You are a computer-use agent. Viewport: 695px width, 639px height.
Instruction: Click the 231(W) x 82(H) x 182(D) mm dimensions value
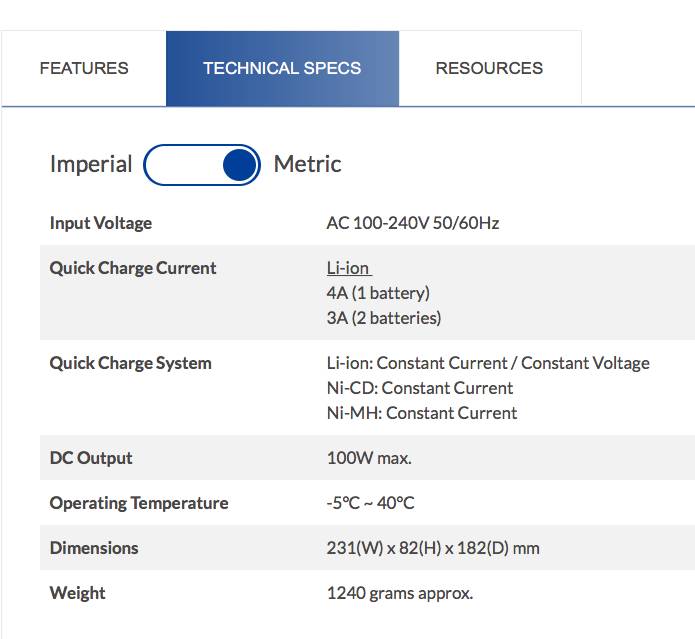point(433,548)
